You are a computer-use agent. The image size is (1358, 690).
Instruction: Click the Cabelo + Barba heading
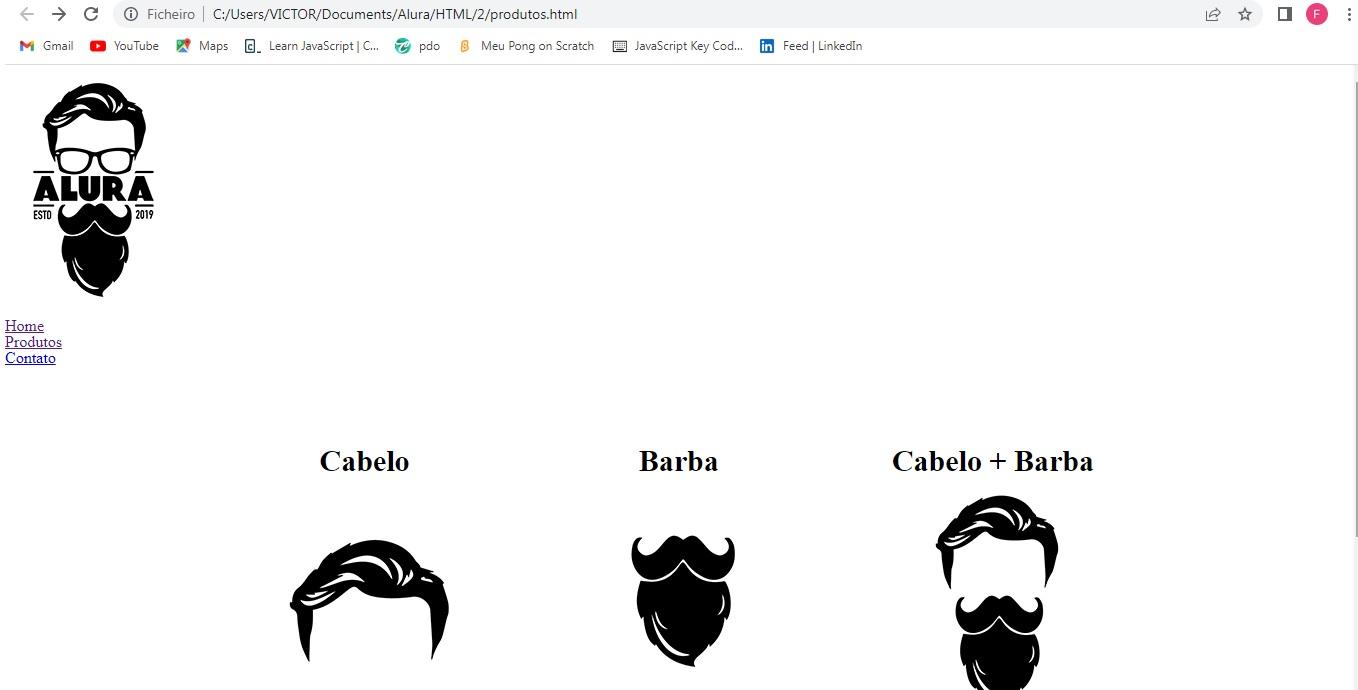(x=992, y=461)
